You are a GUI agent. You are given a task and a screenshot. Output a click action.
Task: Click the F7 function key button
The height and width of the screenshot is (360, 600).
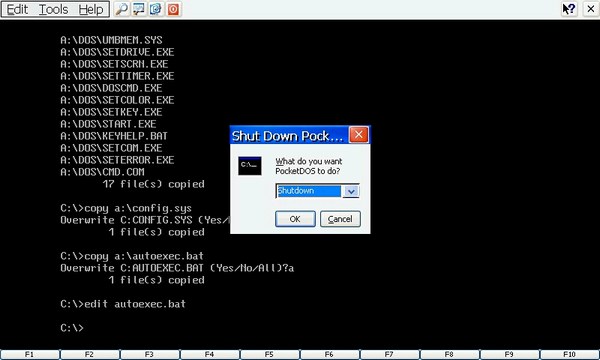389,355
